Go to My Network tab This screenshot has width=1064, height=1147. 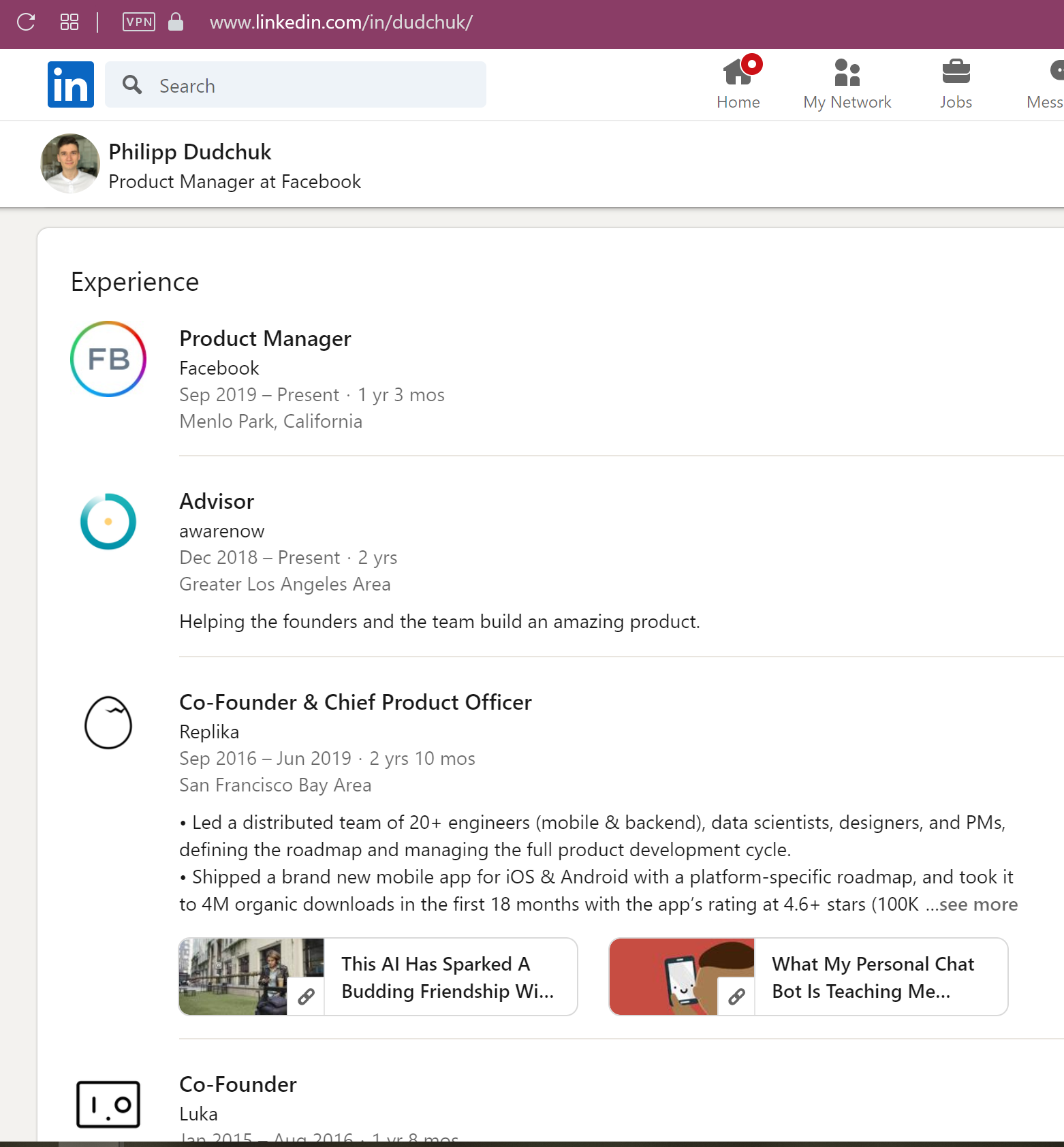pos(847,83)
